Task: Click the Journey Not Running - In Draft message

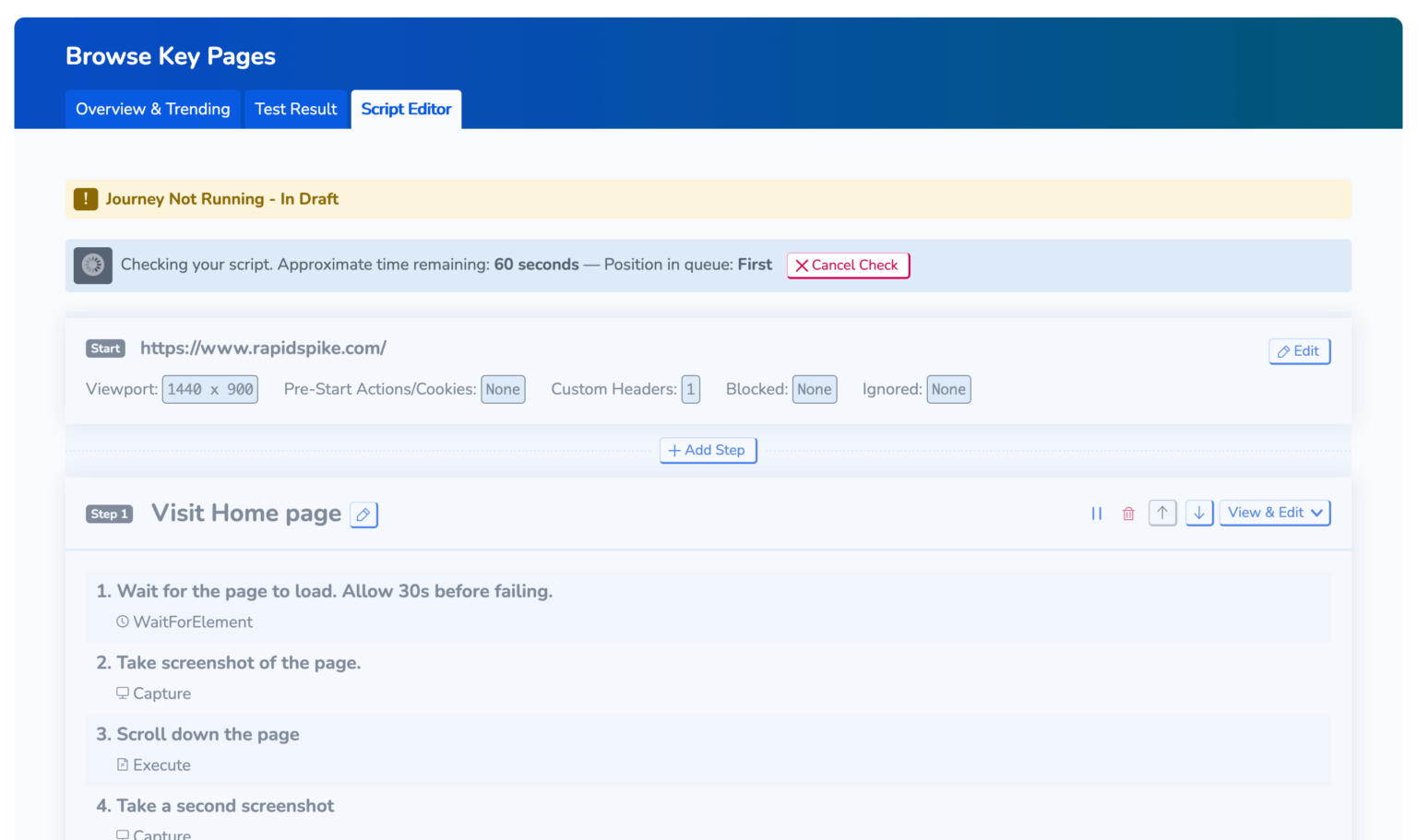Action: [x=221, y=199]
